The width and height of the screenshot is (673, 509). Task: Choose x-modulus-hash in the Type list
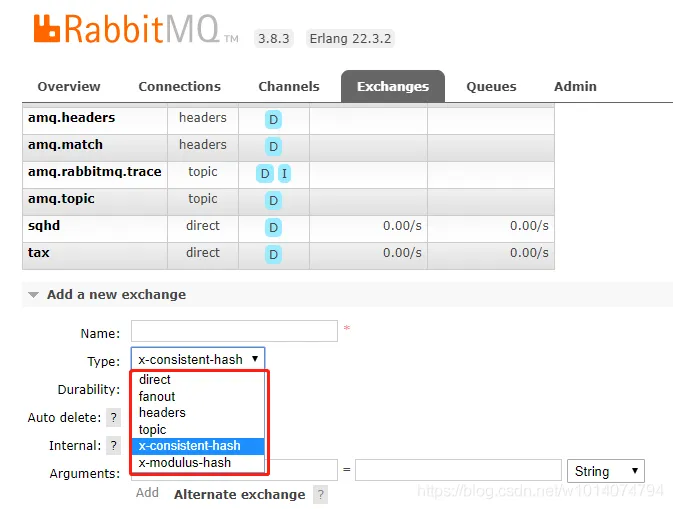pos(198,463)
